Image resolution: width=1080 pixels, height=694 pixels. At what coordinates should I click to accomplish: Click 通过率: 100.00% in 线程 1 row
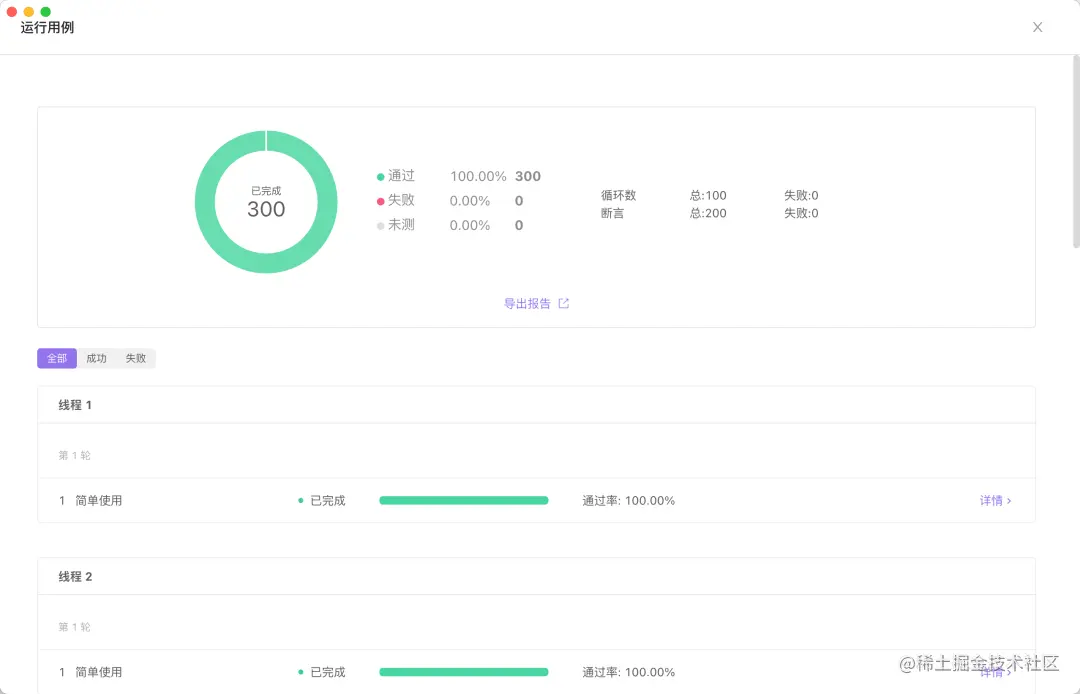[x=628, y=501]
